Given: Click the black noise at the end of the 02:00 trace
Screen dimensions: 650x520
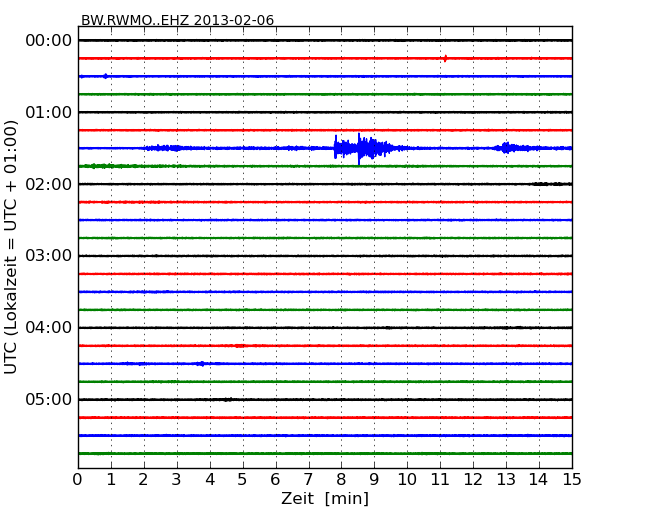Looking at the screenshot, I should pos(551,184).
